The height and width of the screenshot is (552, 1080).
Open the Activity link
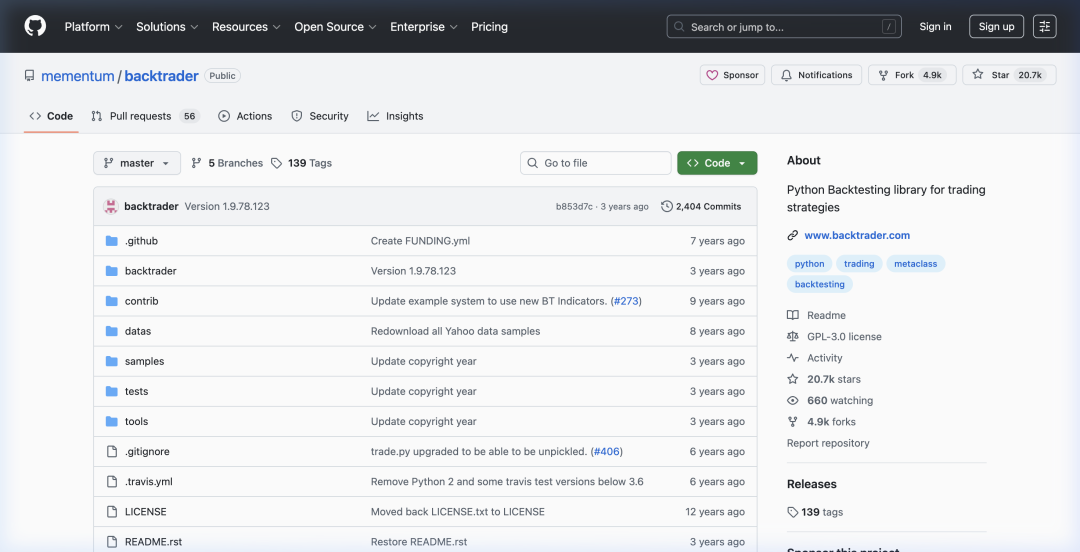(x=816, y=358)
